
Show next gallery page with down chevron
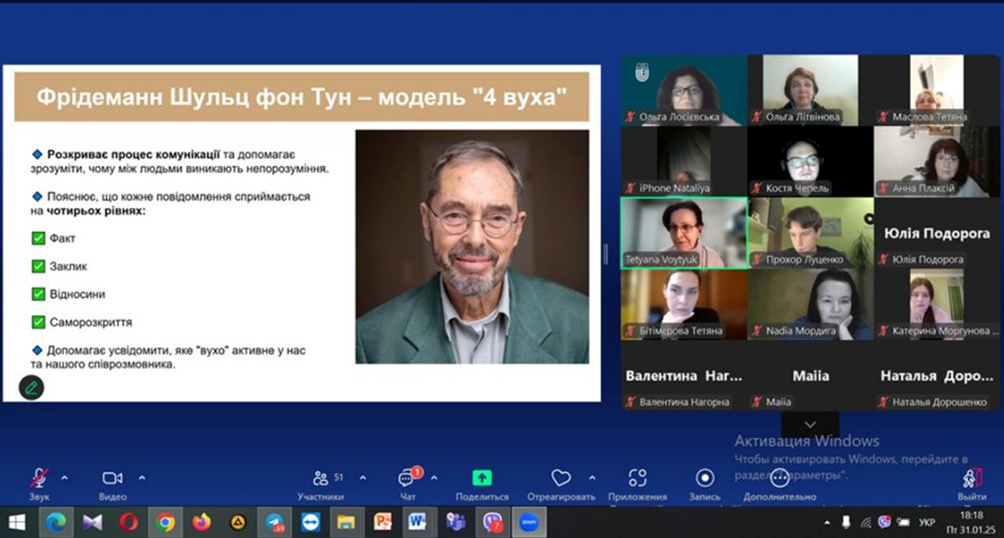coord(810,425)
